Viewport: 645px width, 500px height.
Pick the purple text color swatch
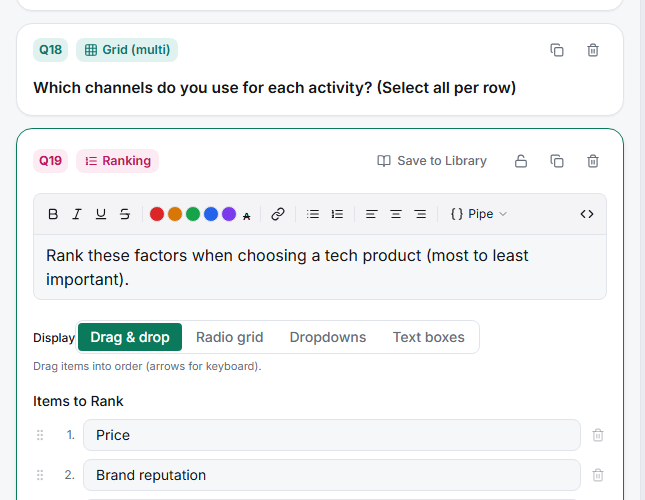(x=229, y=214)
